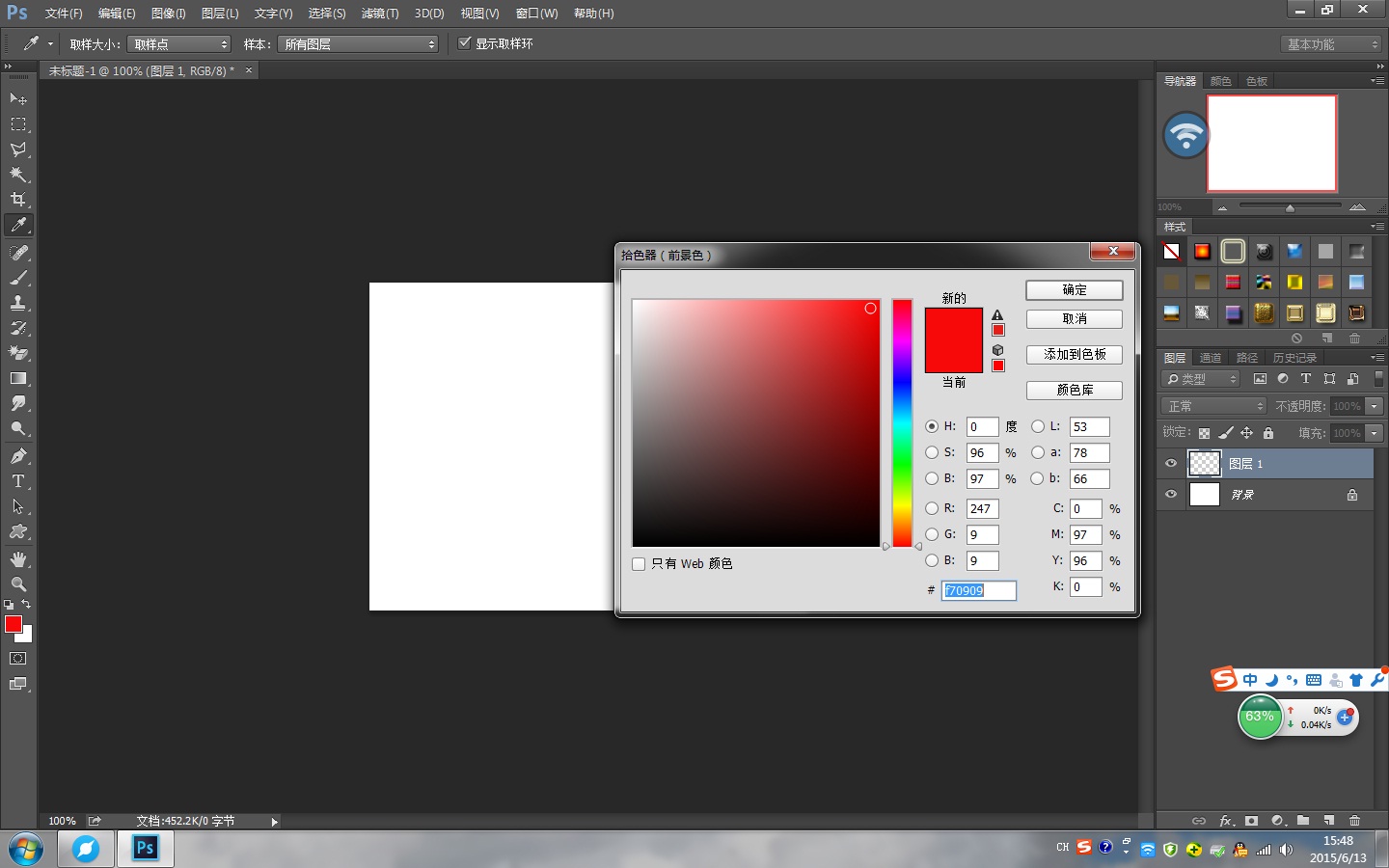The width and height of the screenshot is (1389, 868).
Task: Open 取样大小 dropdown
Action: 178,44
